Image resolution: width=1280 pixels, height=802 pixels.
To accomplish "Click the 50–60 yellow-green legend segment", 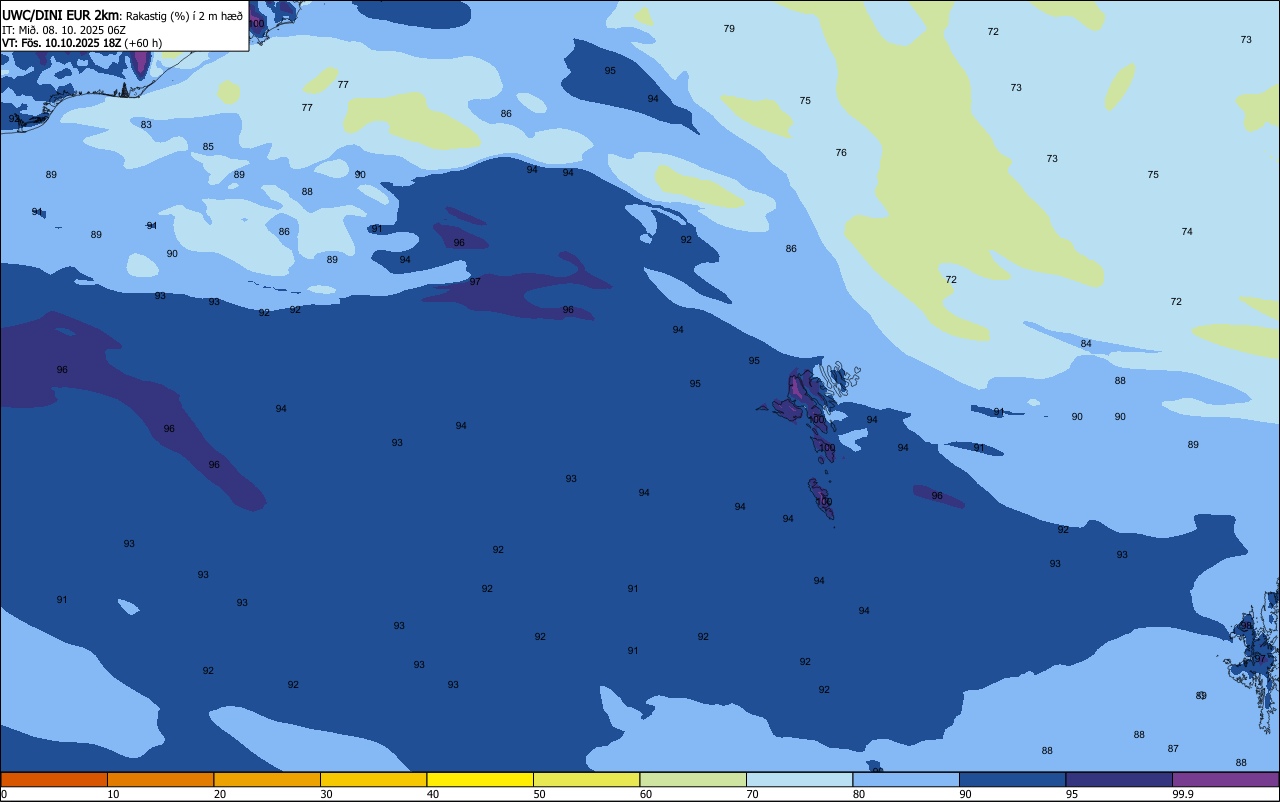I will pos(586,779).
